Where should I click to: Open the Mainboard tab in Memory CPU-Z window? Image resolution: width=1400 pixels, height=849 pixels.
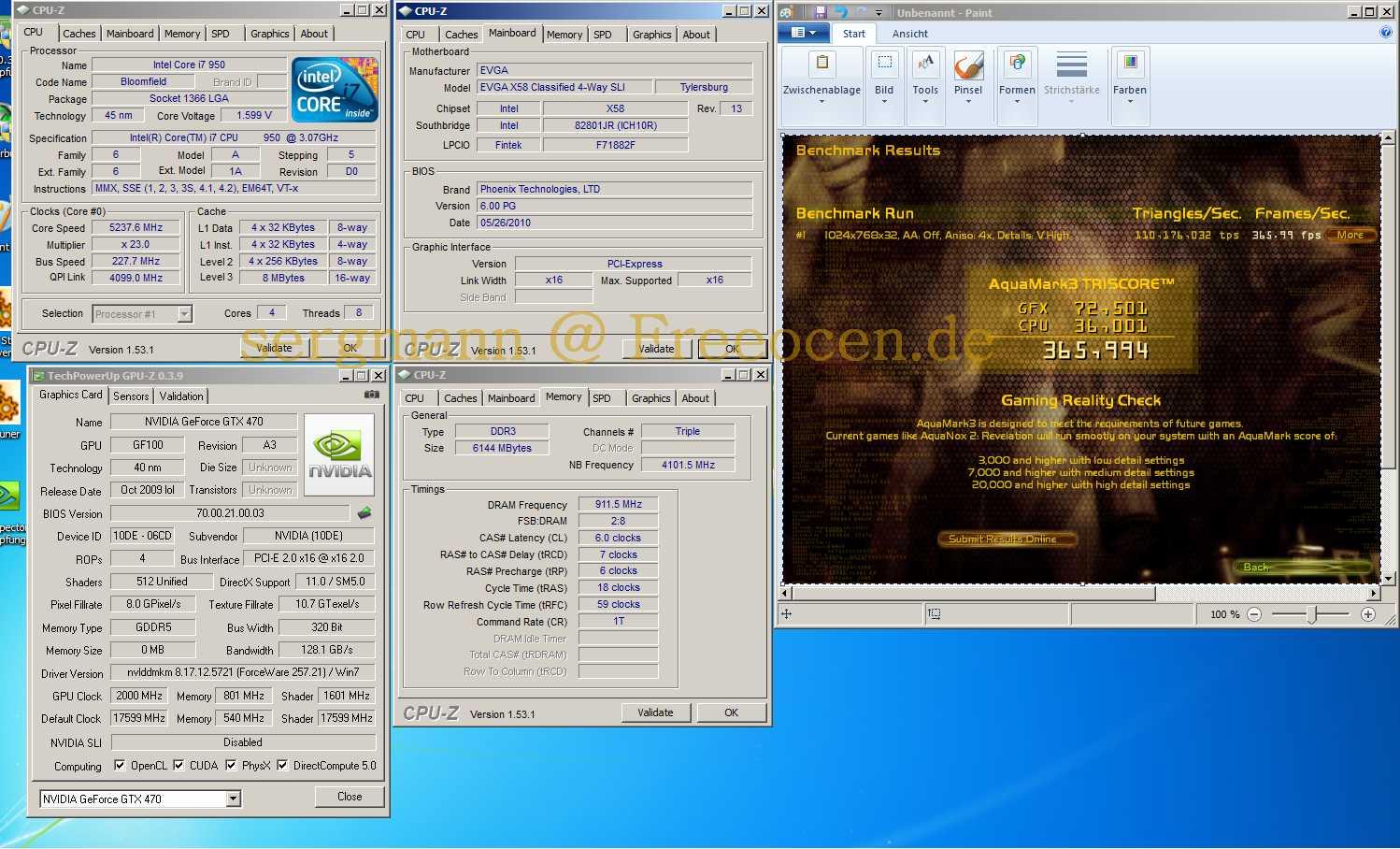[511, 398]
